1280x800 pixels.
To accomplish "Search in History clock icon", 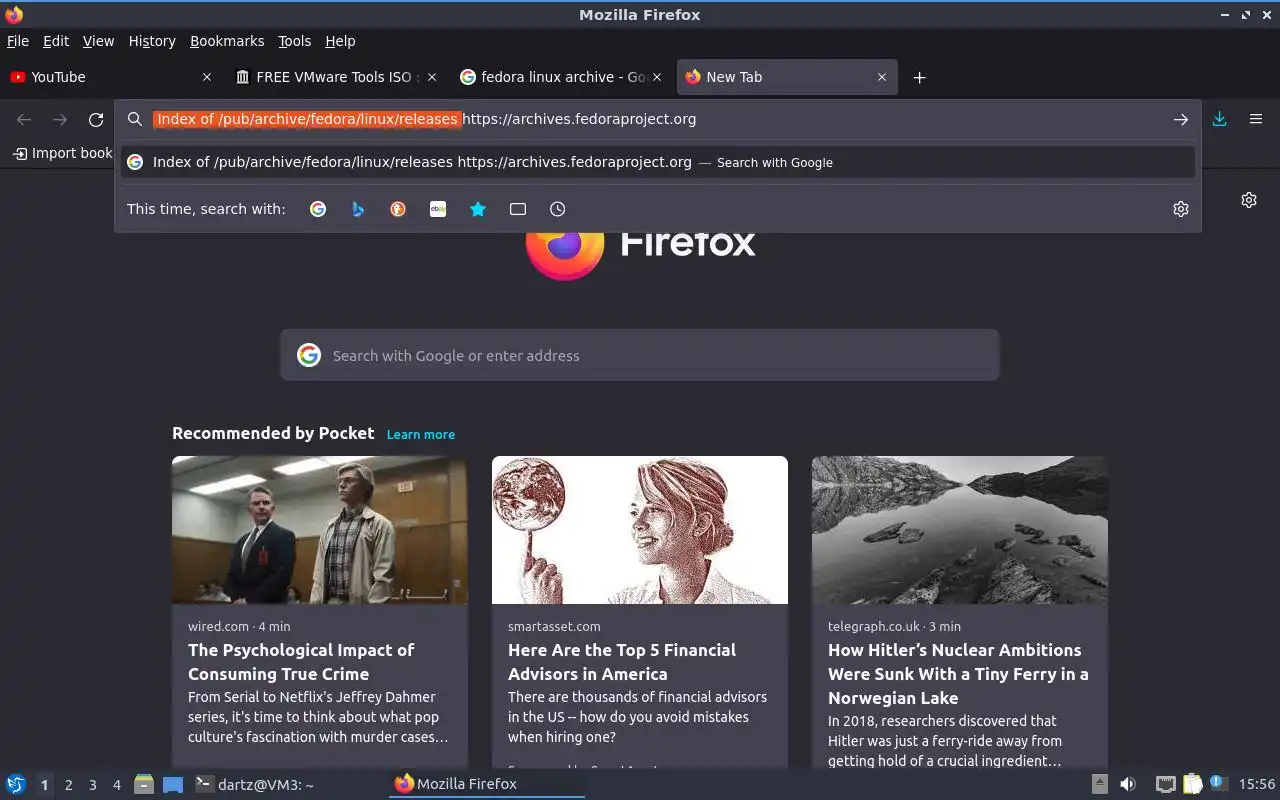I will click(x=558, y=209).
